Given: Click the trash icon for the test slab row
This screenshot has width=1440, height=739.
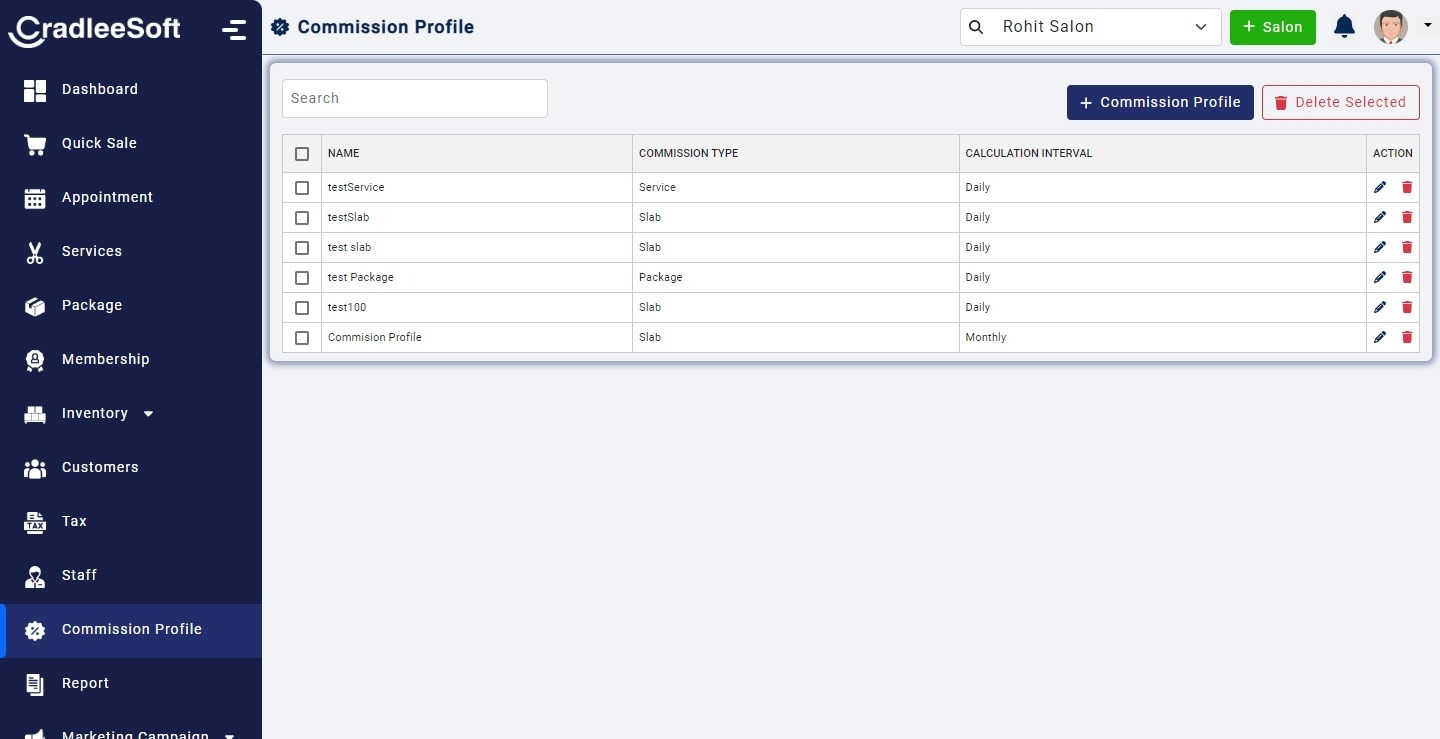Looking at the screenshot, I should click(1407, 247).
